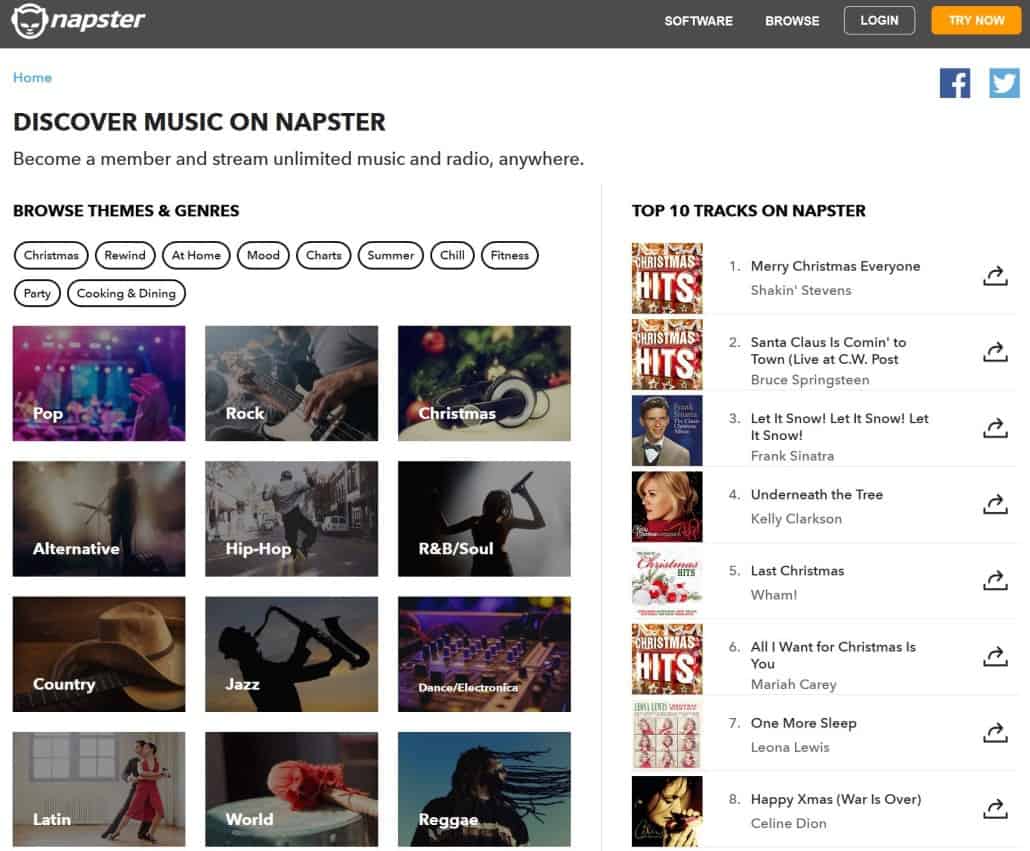Open the Software menu item
The image size is (1030, 851).
pyautogui.click(x=698, y=21)
